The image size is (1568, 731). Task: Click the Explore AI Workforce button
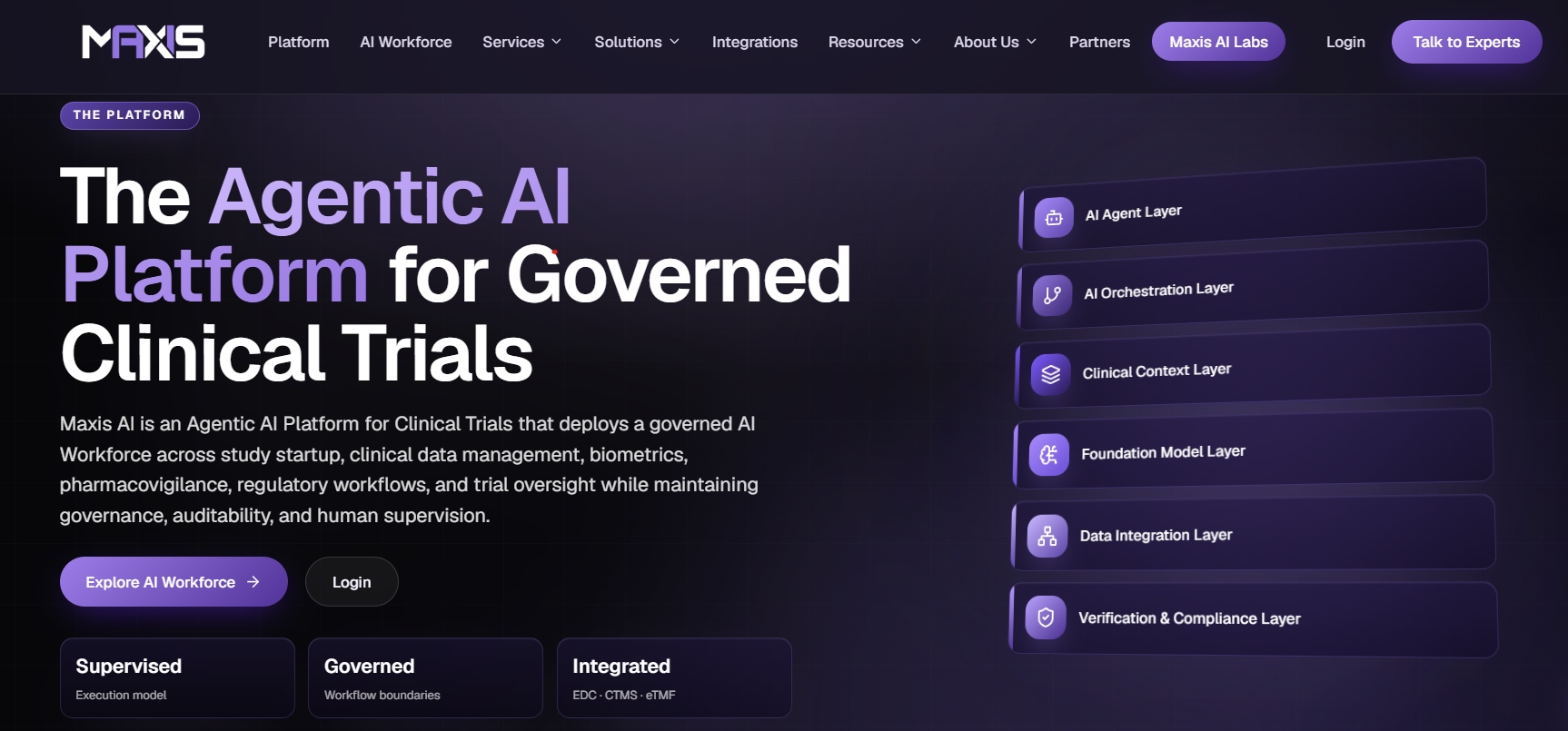coord(174,582)
